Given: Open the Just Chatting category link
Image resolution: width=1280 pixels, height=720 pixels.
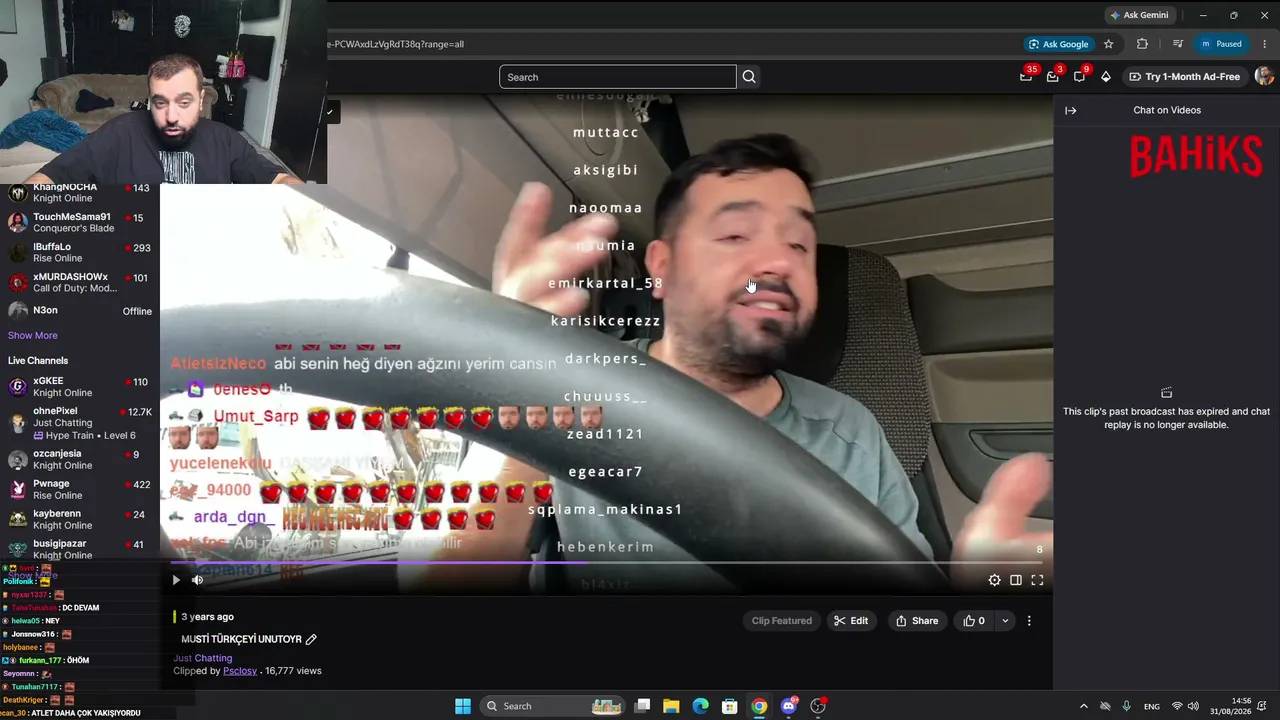Looking at the screenshot, I should pyautogui.click(x=203, y=658).
